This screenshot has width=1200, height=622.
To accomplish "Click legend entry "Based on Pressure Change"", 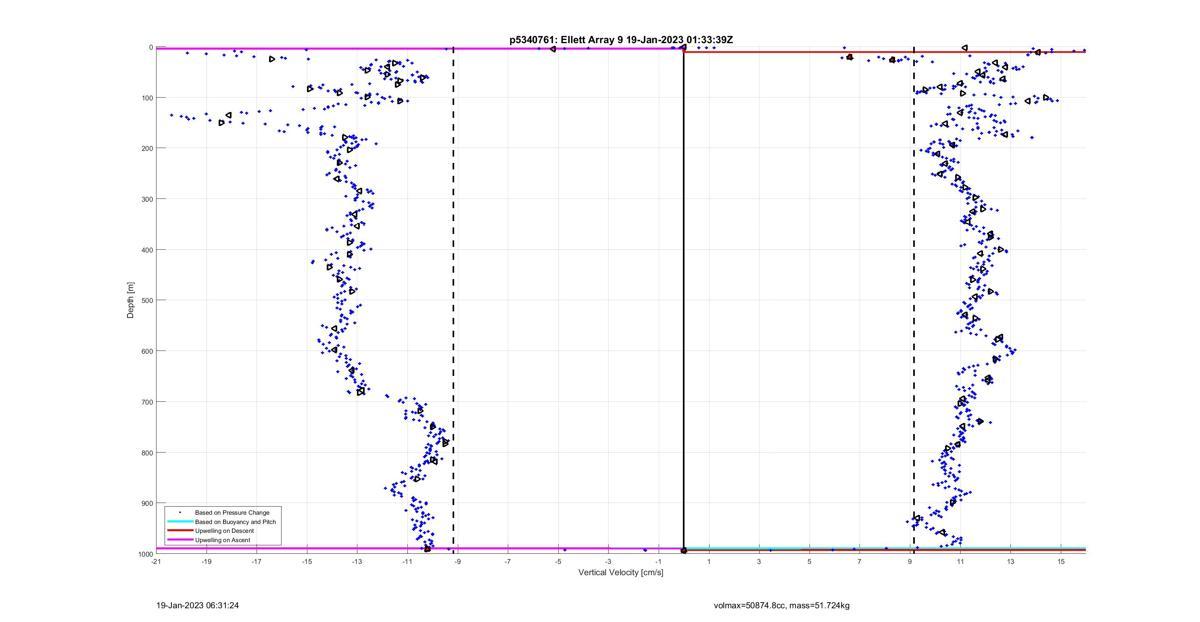I will pos(232,513).
